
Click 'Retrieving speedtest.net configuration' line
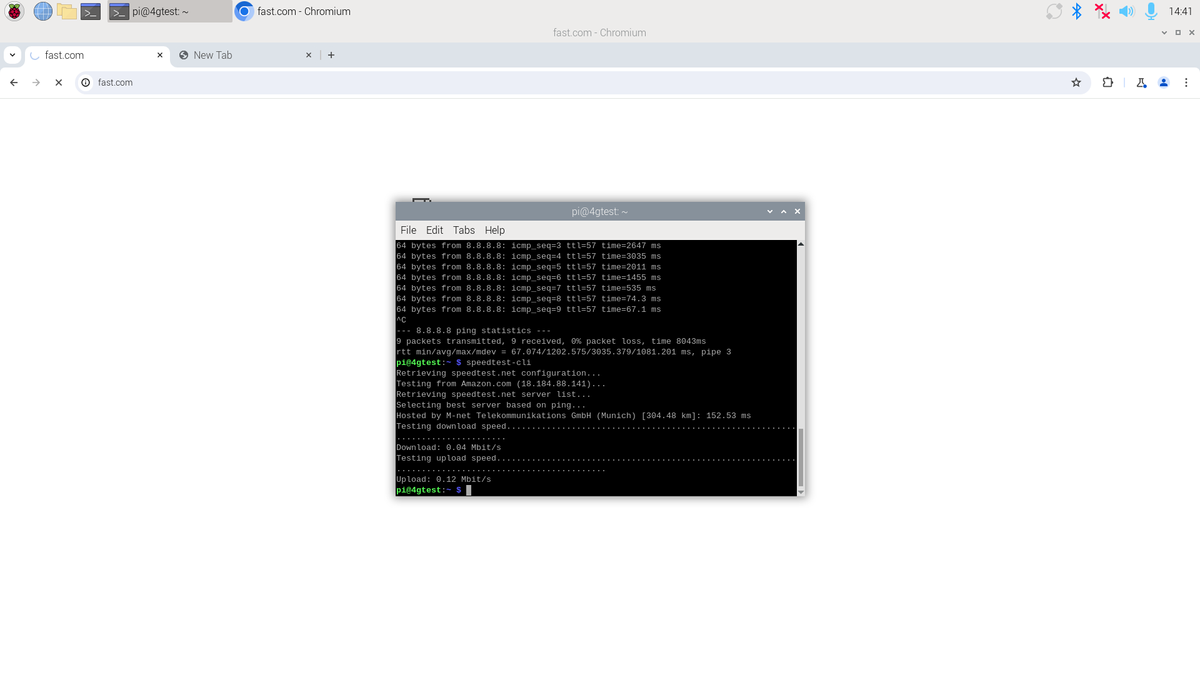499,373
